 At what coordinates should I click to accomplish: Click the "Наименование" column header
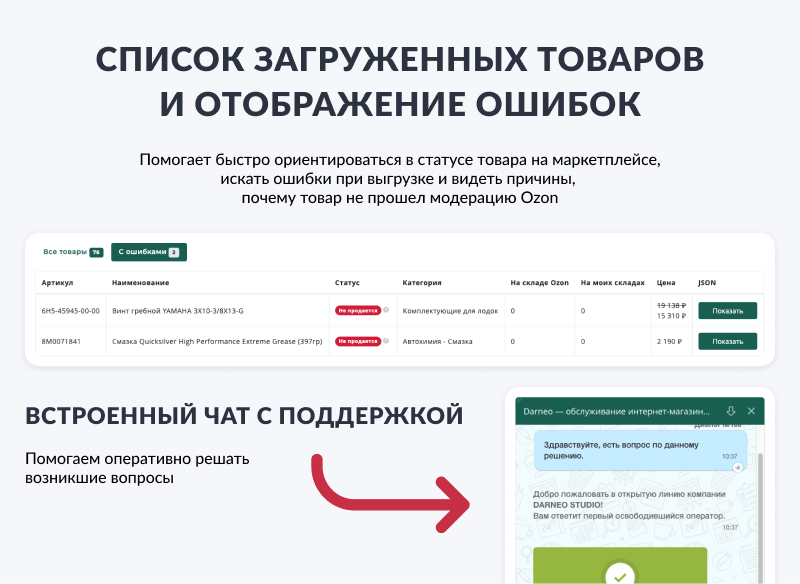click(141, 283)
